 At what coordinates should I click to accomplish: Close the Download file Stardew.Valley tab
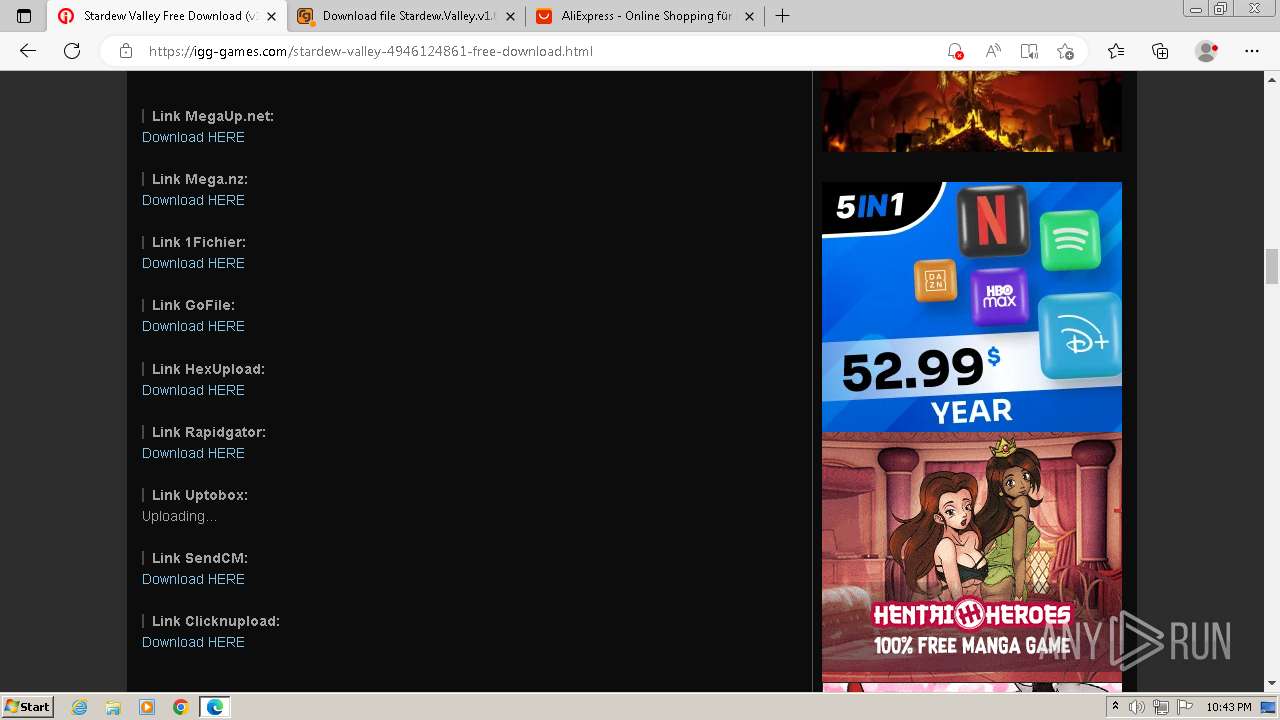click(510, 16)
